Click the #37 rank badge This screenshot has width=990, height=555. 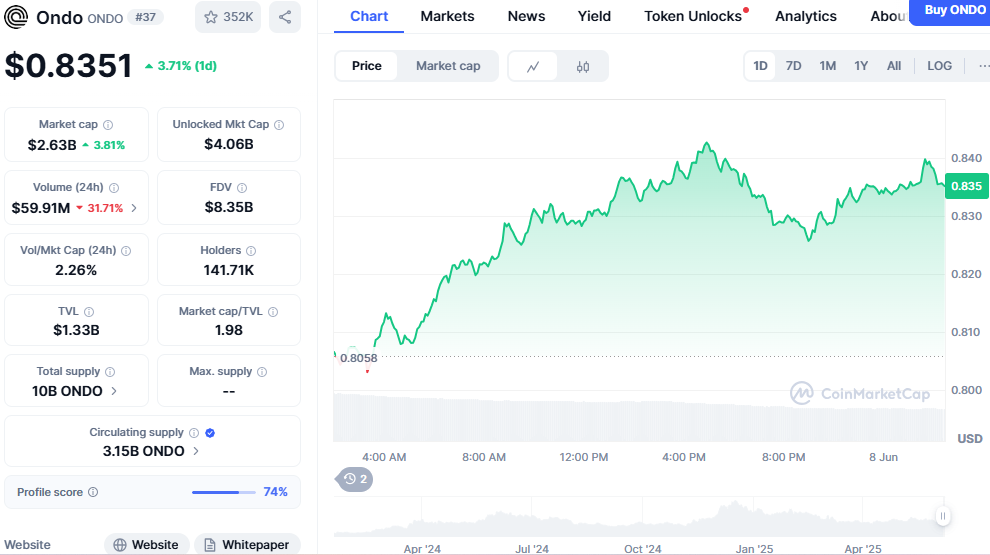pyautogui.click(x=145, y=17)
